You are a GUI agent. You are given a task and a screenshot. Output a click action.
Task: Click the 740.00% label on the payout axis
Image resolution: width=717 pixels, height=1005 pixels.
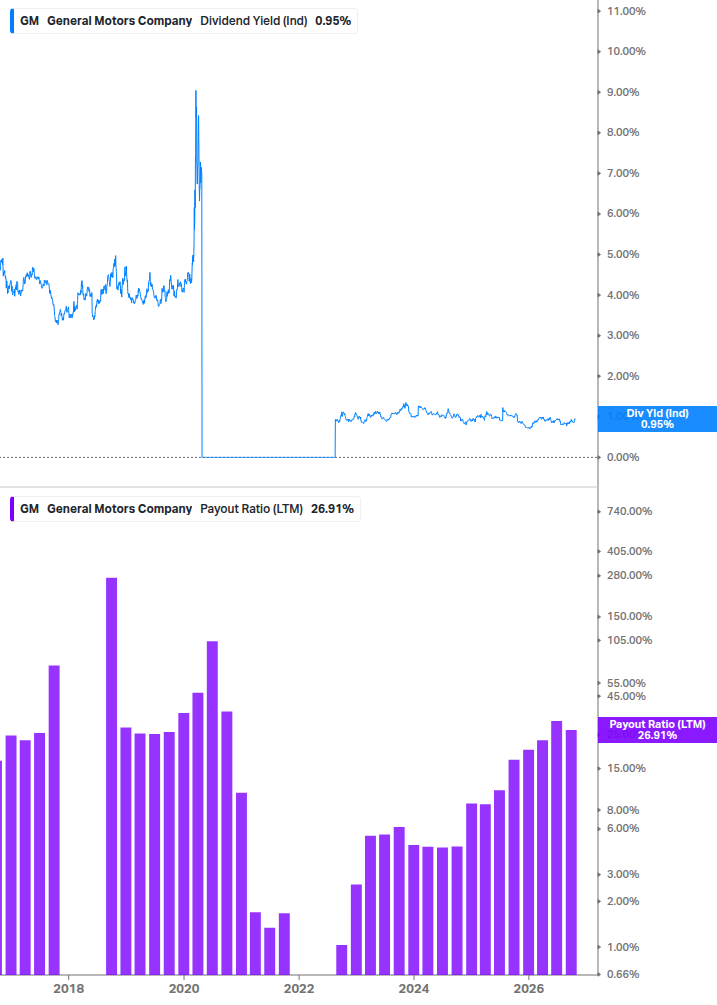[x=629, y=511]
